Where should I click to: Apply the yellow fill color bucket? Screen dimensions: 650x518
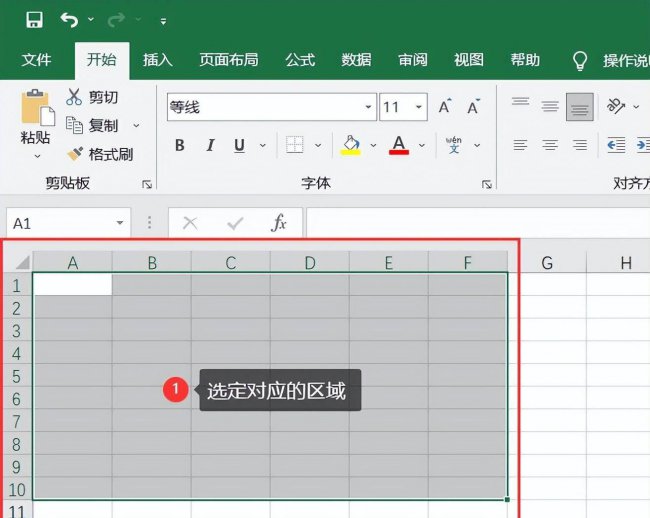tap(351, 145)
